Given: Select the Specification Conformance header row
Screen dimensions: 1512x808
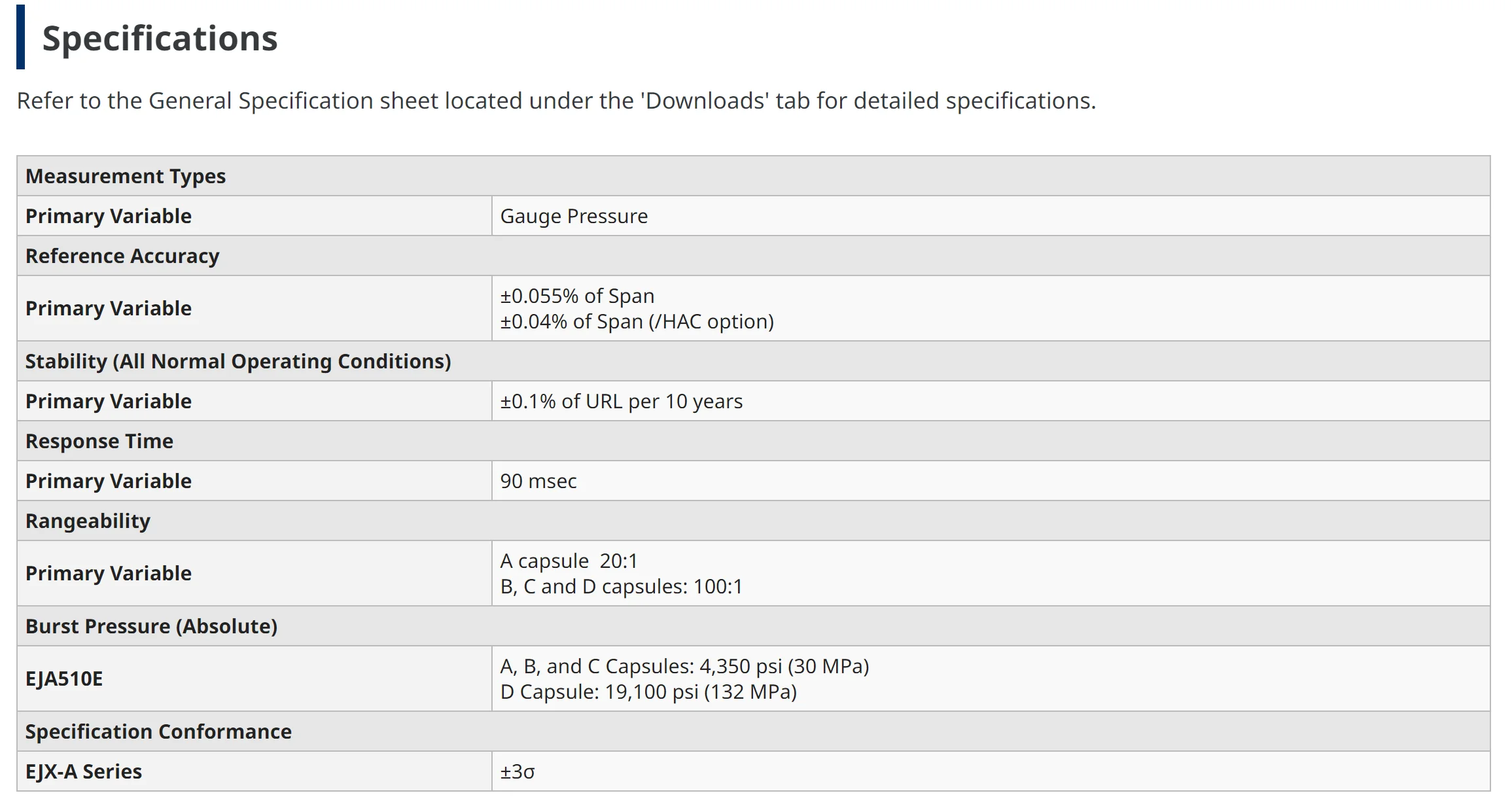Looking at the screenshot, I should (158, 731).
